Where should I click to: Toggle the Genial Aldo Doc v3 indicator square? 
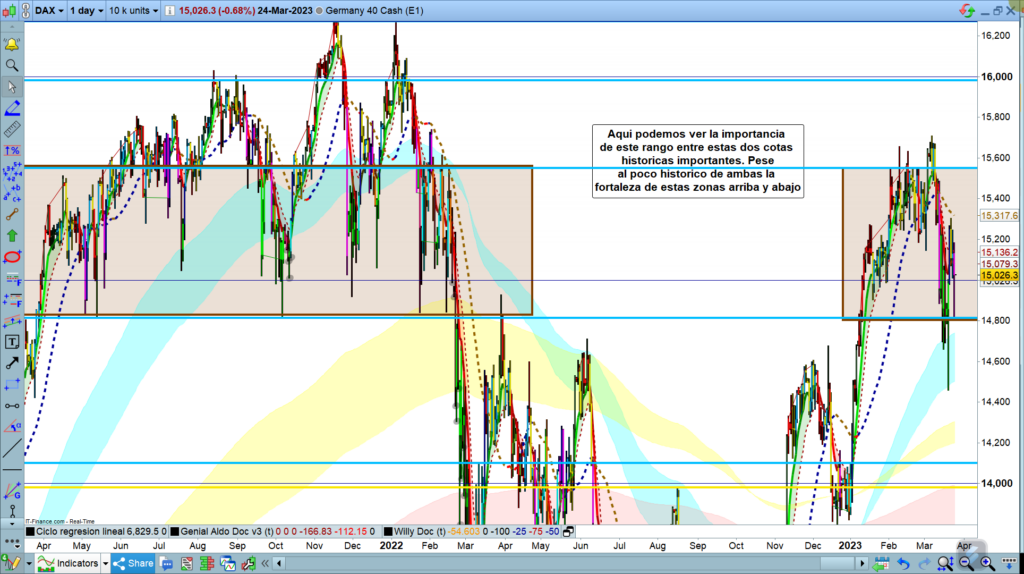tap(176, 531)
